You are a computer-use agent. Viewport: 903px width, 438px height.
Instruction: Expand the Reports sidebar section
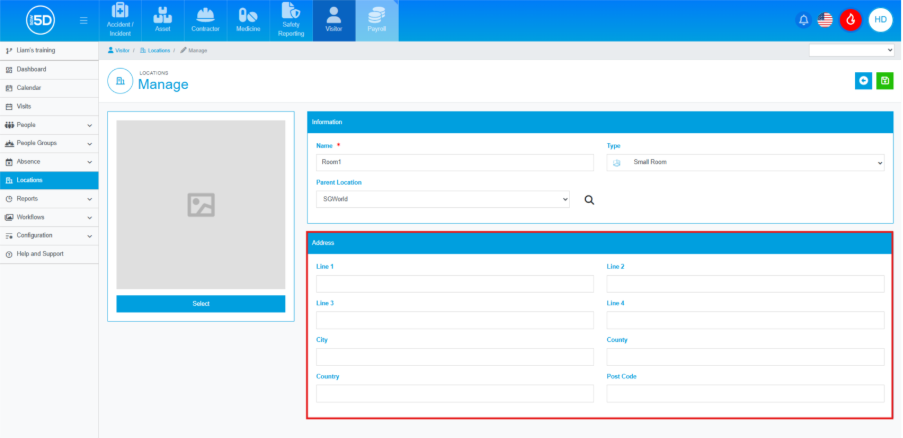(49, 199)
